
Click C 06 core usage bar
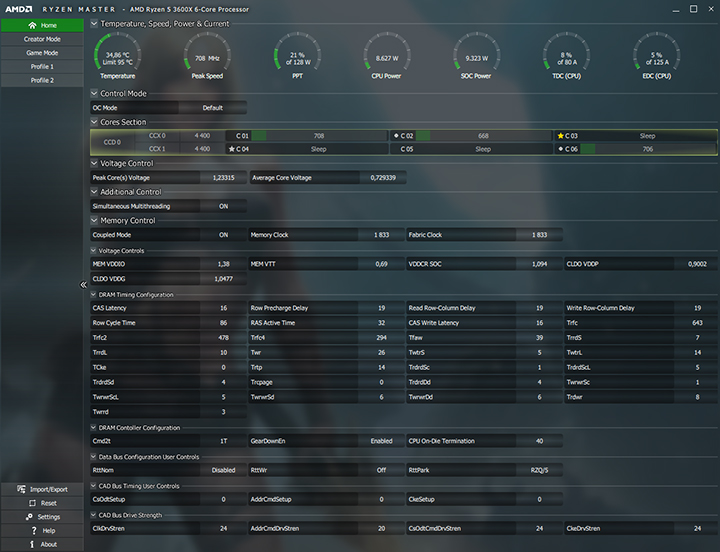click(648, 149)
